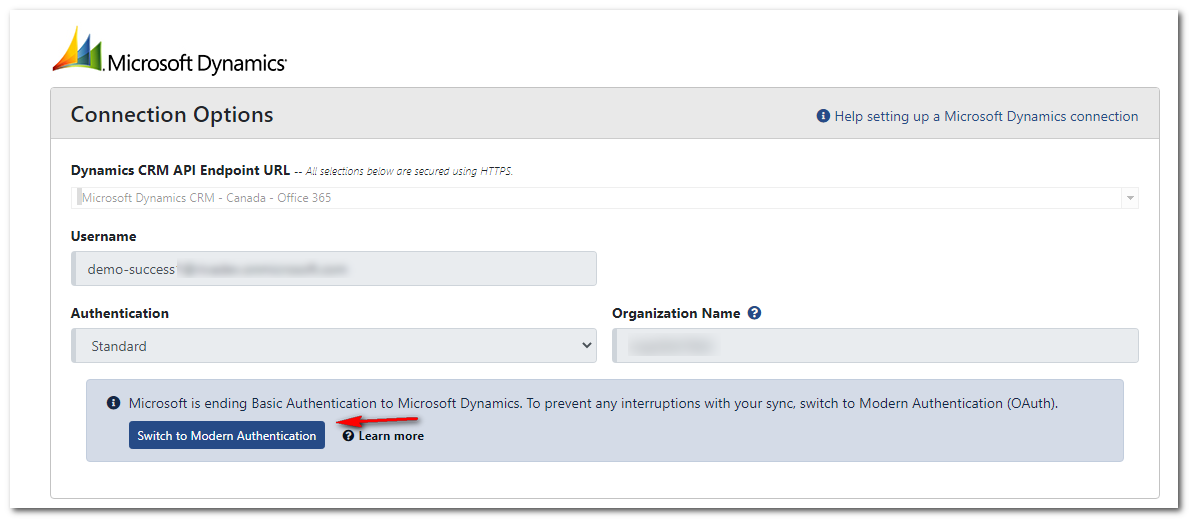
Task: Focus the Username input field
Action: 335,269
